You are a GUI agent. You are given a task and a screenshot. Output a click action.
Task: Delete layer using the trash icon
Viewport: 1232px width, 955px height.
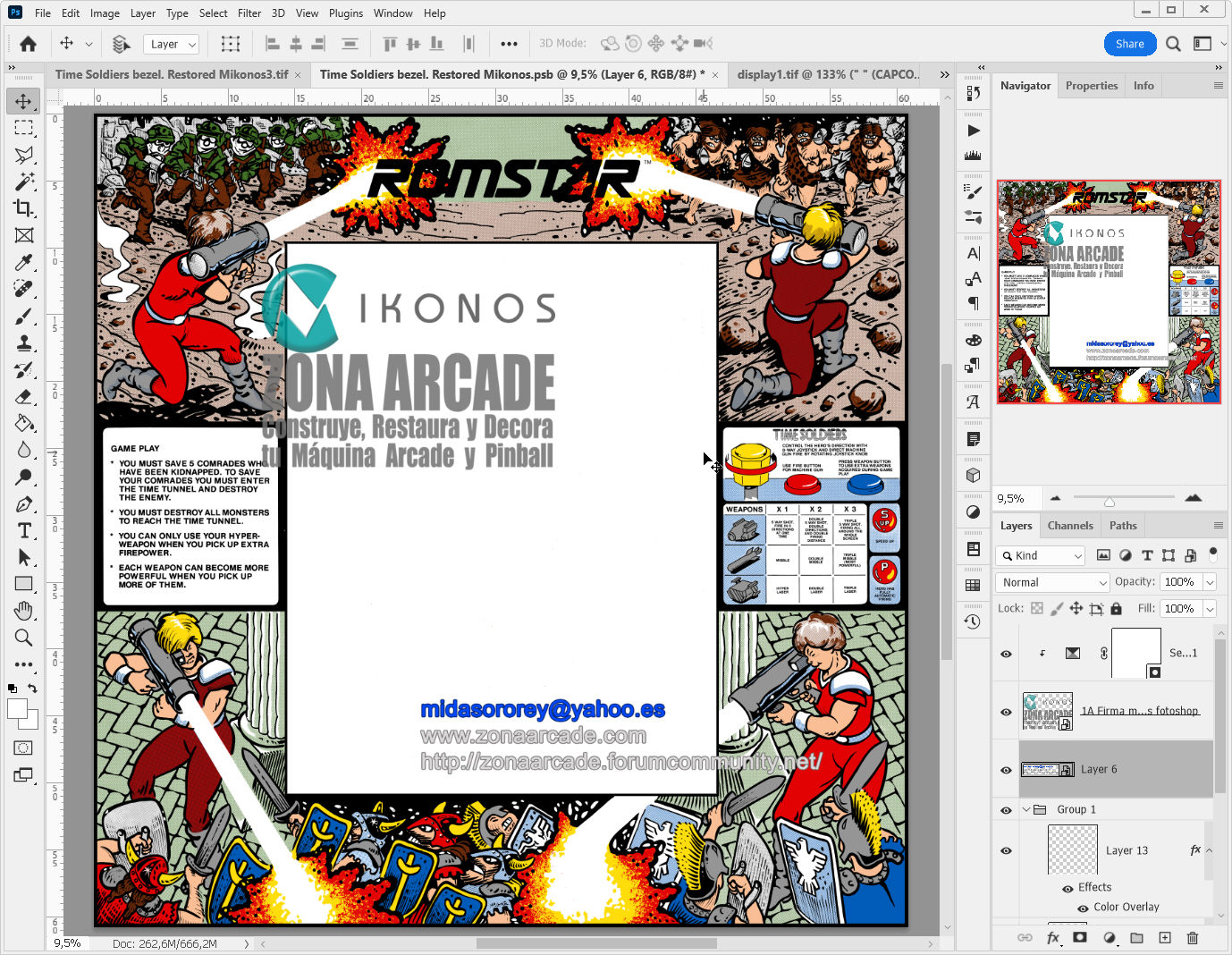[1192, 938]
